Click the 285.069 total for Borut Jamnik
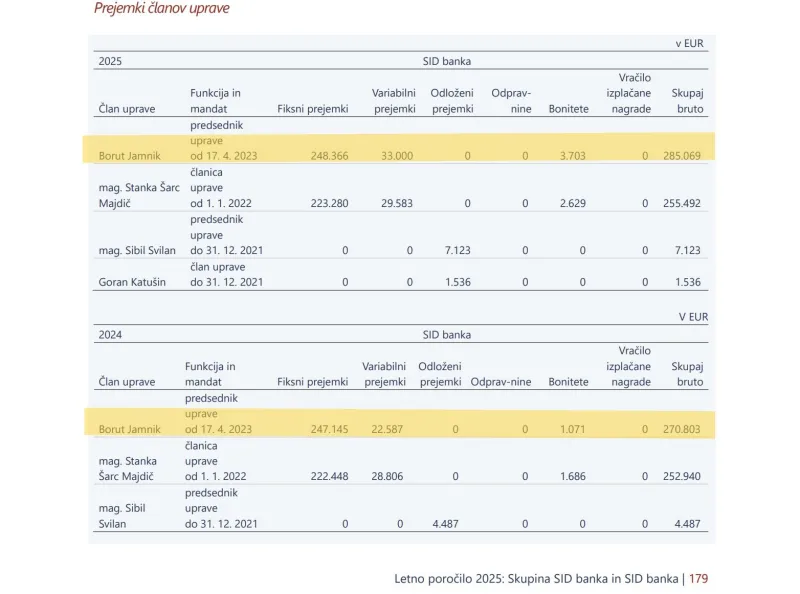This screenshot has height=594, width=800. (682, 156)
